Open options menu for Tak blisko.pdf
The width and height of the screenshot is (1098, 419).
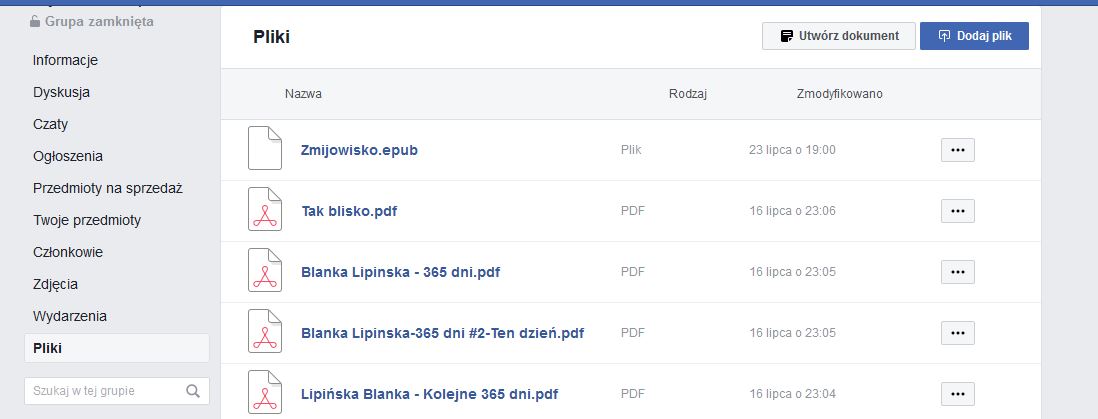(957, 211)
